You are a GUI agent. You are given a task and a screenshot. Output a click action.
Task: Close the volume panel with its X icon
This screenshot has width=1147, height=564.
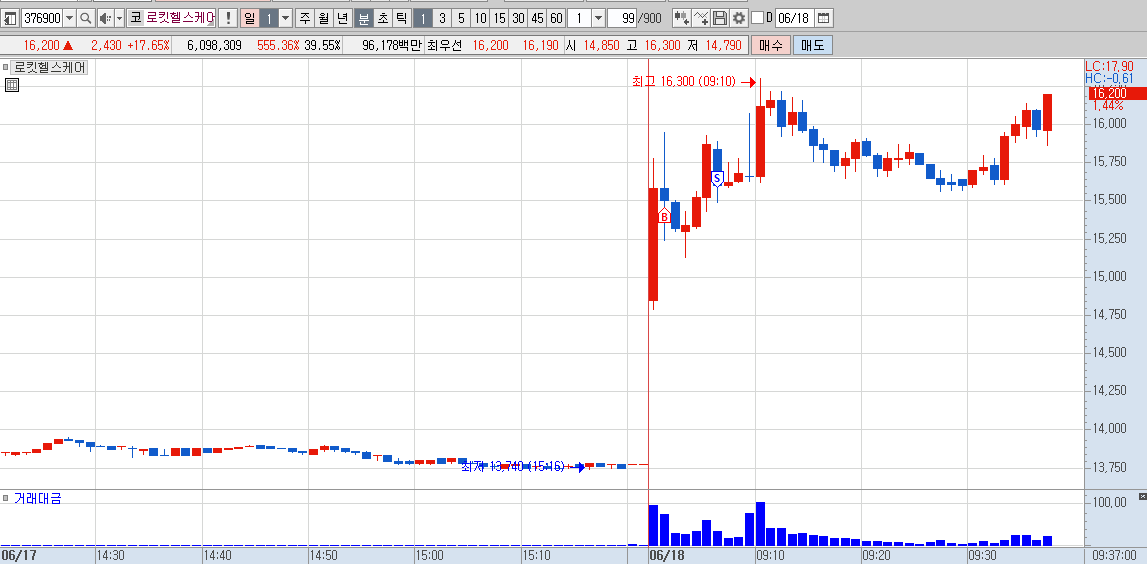pyautogui.click(x=1143, y=497)
